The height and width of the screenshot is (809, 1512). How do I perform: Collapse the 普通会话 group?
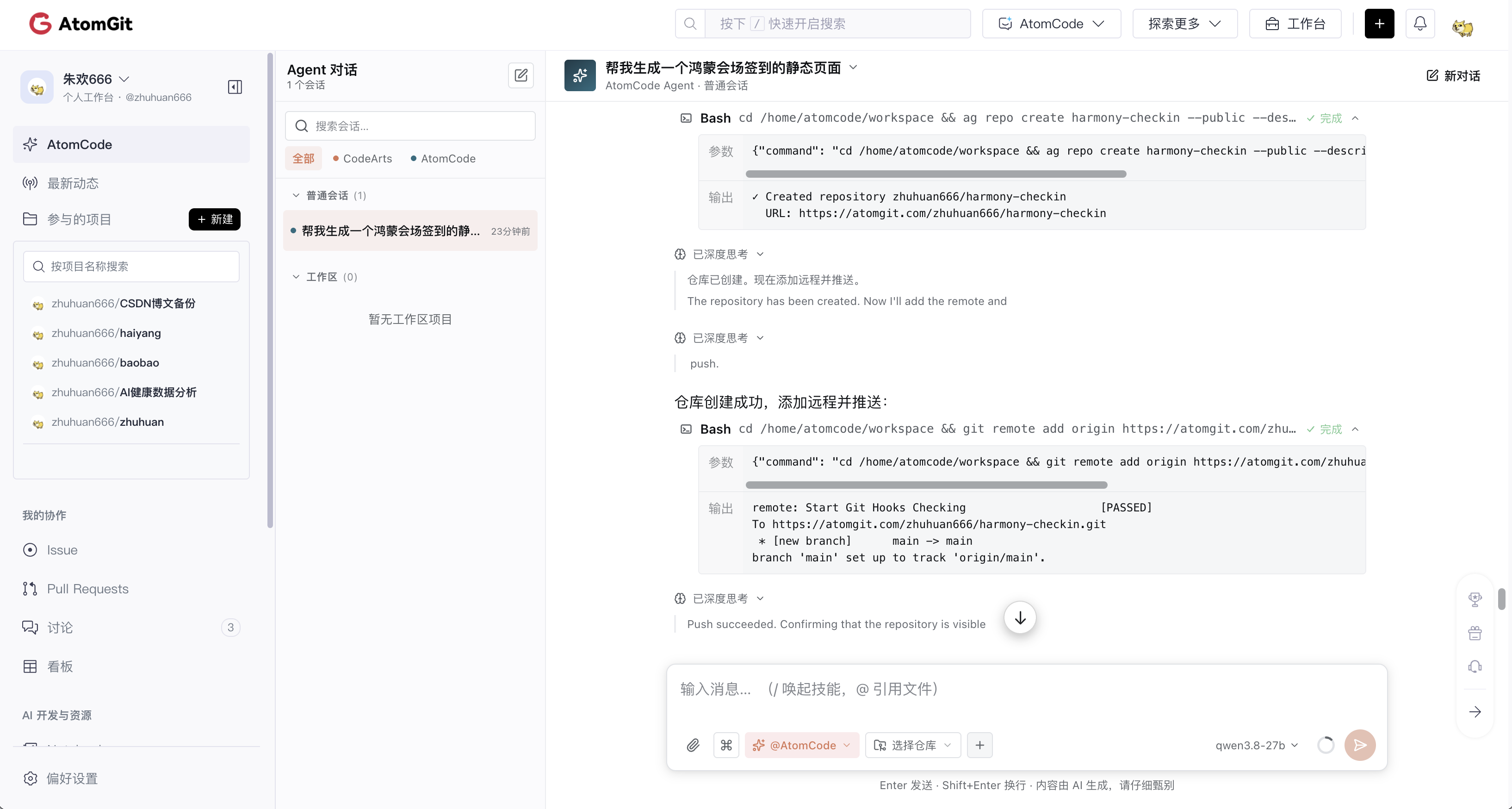[x=329, y=195]
